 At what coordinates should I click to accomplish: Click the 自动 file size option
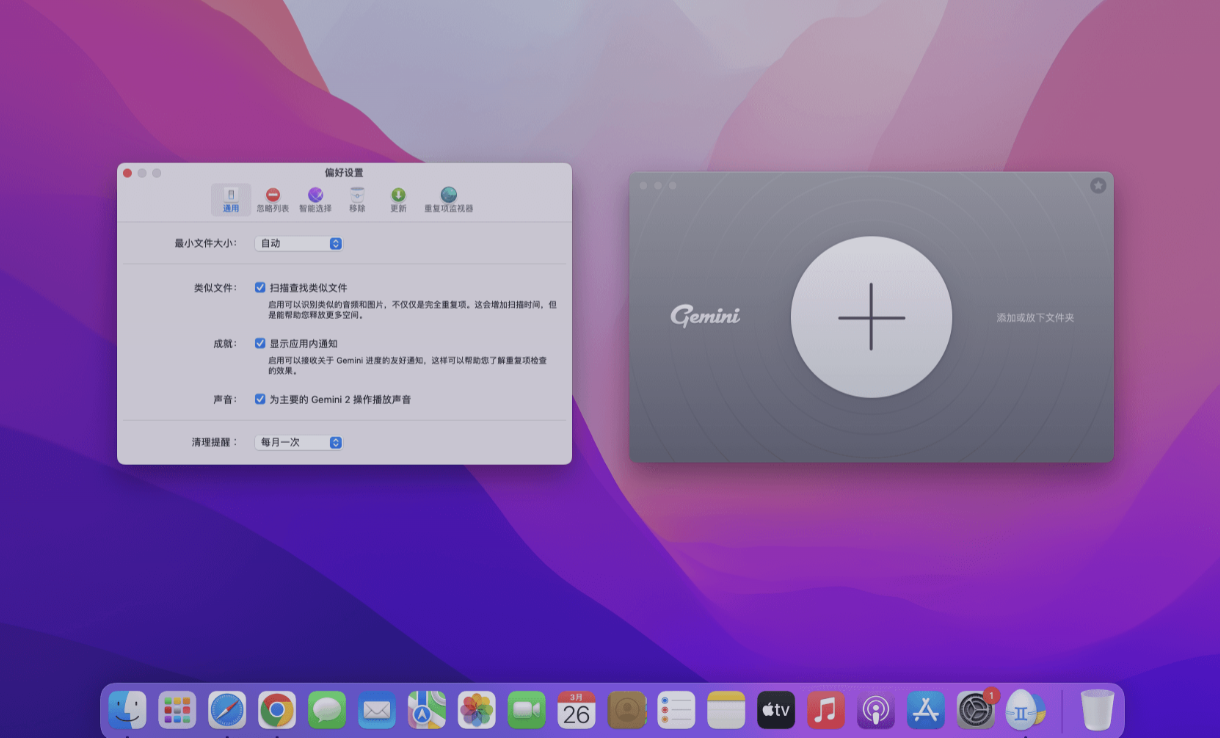click(298, 242)
